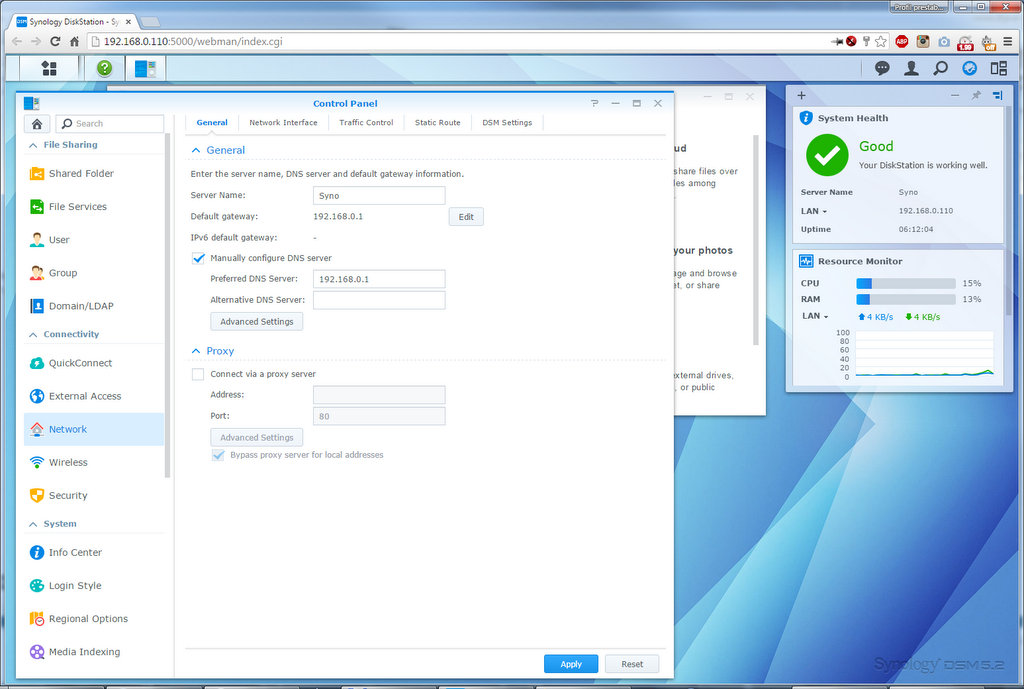Open Login Style settings
This screenshot has height=689, width=1024.
click(94, 585)
